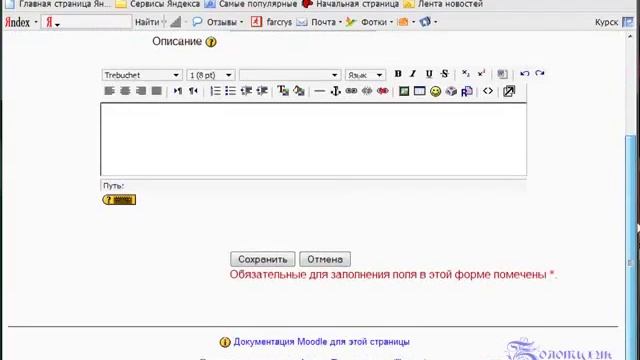Enlarge the editor to fullscreen
Screen dimensions: 640x360
(x=509, y=91)
